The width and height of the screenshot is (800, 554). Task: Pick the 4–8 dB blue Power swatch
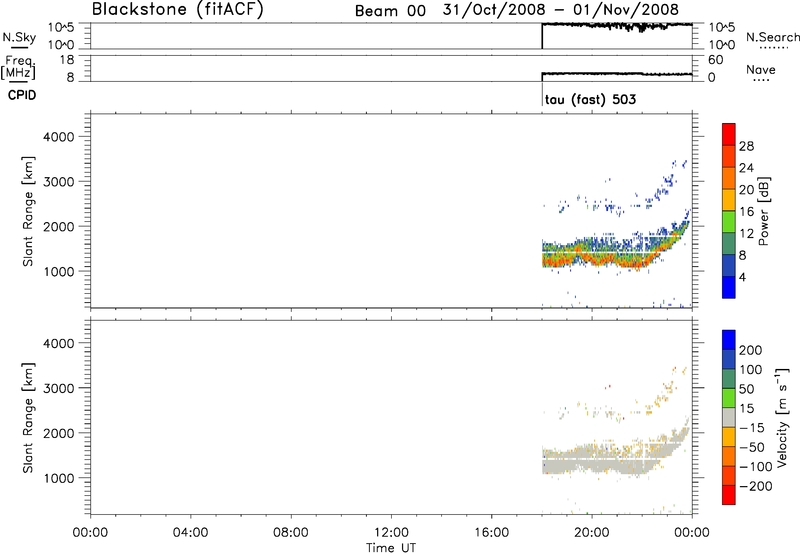(729, 266)
